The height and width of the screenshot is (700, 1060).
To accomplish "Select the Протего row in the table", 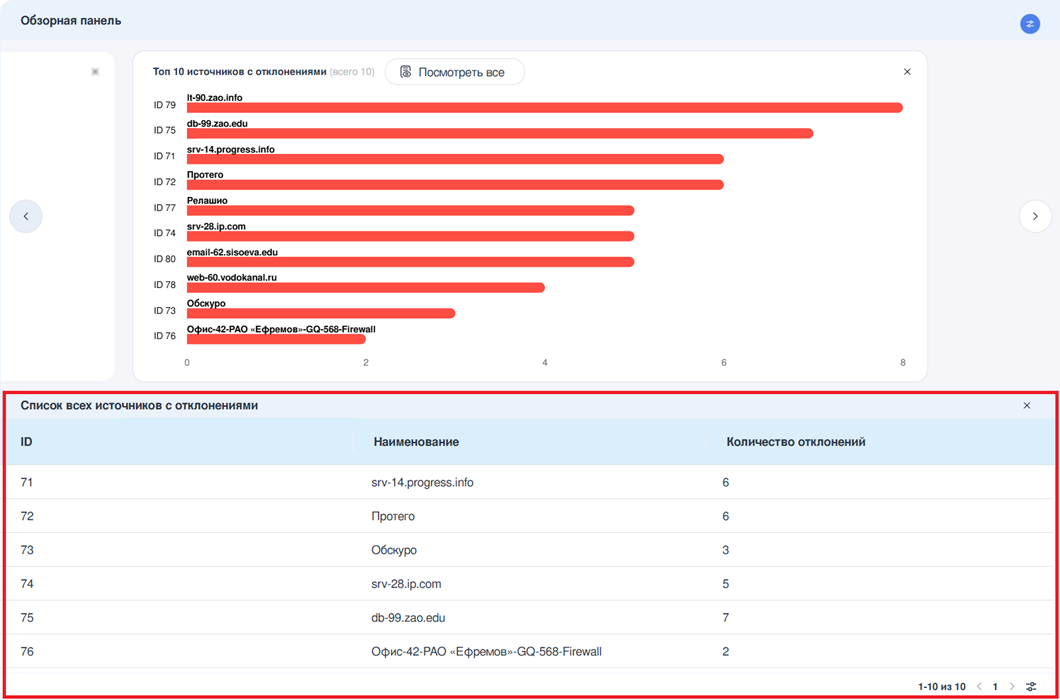I will click(393, 517).
